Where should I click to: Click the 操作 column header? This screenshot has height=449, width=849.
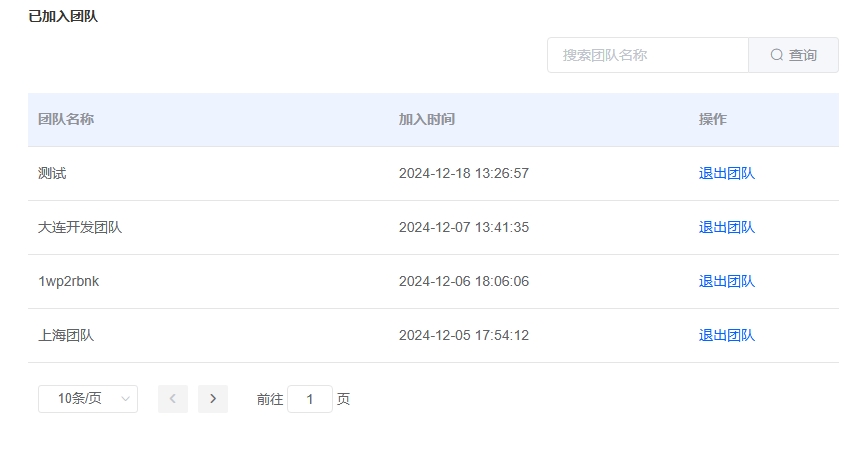(x=713, y=119)
